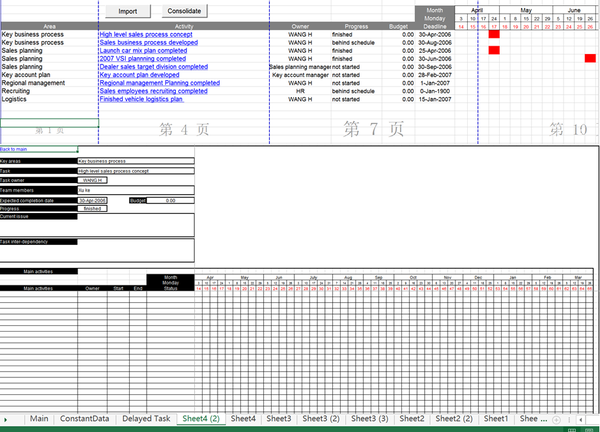
Task: Follow 'Key account plan developed' hyperlink
Action: coord(139,75)
